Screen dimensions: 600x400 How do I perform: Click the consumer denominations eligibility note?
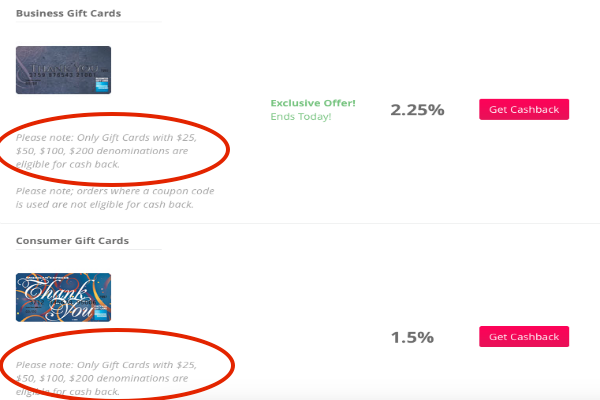click(x=106, y=378)
